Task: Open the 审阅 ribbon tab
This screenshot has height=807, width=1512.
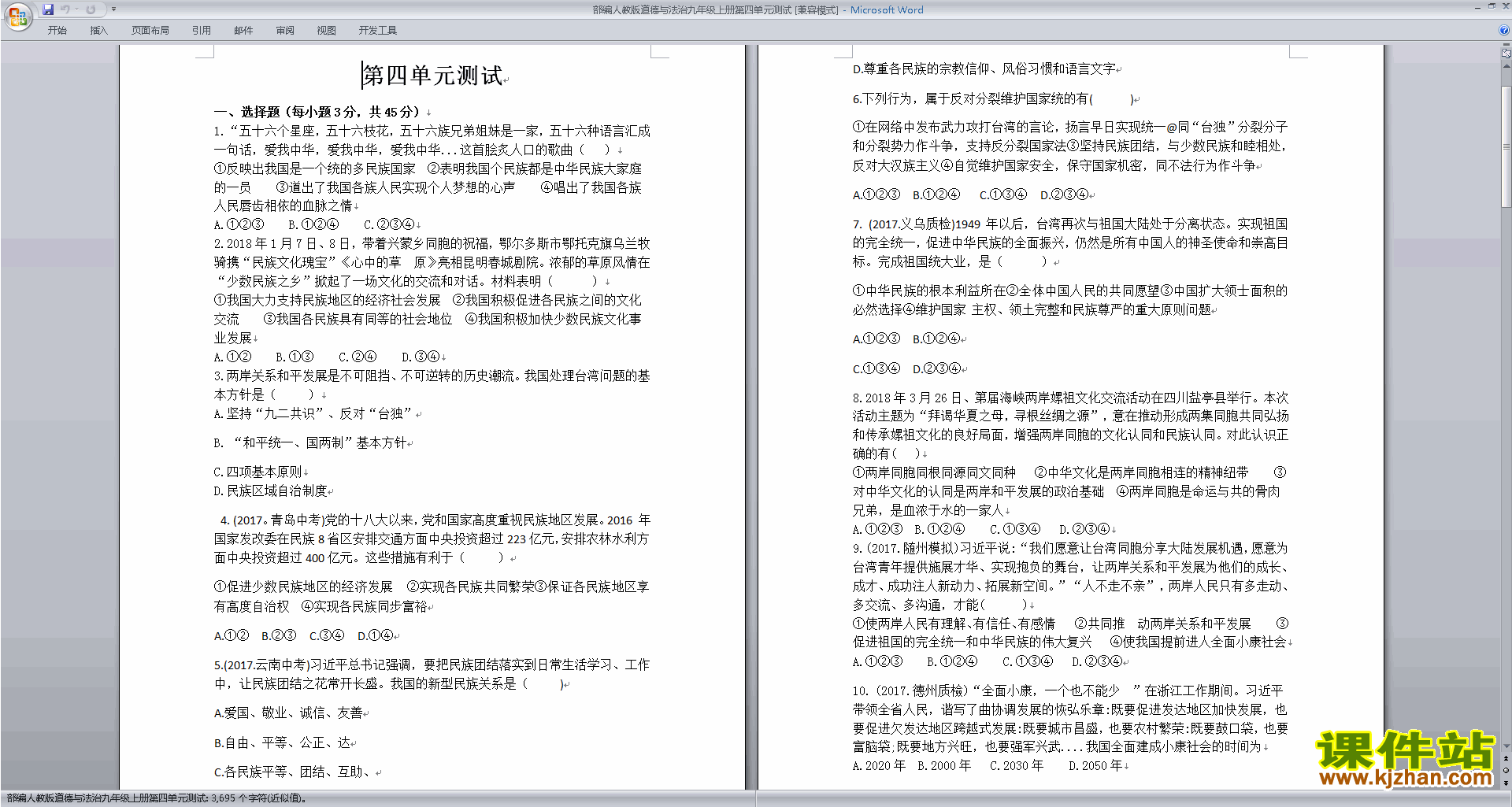Action: click(x=285, y=30)
